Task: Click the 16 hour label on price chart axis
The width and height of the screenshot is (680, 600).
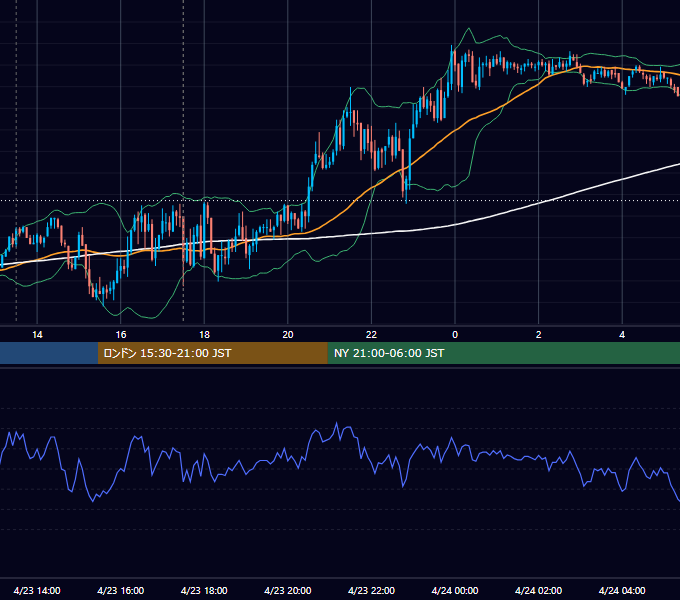Action: 121,335
